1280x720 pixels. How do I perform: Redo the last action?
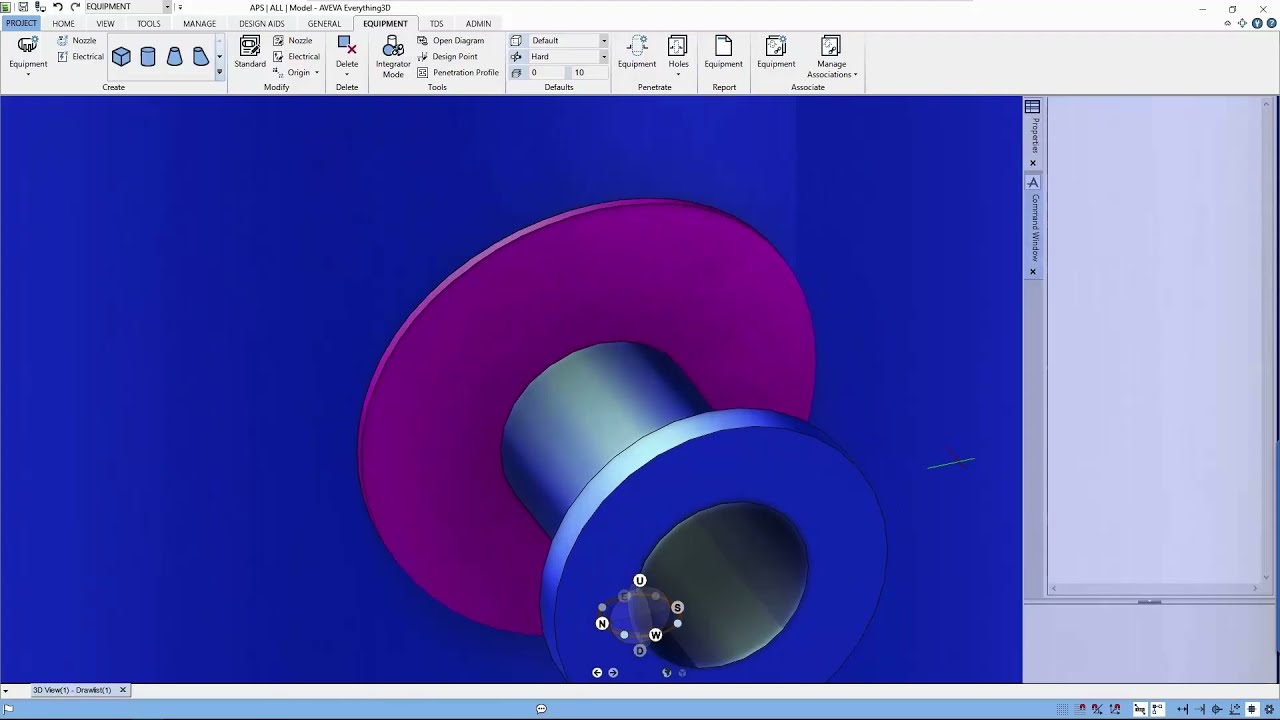(x=75, y=7)
